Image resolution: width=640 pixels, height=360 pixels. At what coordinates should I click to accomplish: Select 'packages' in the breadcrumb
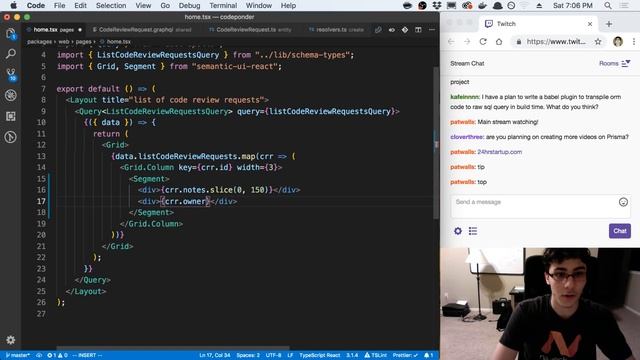tap(40, 42)
